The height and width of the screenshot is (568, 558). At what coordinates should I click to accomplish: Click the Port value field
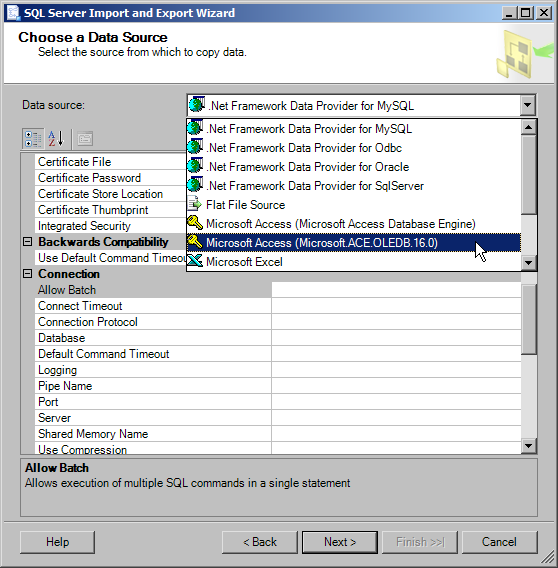point(396,402)
